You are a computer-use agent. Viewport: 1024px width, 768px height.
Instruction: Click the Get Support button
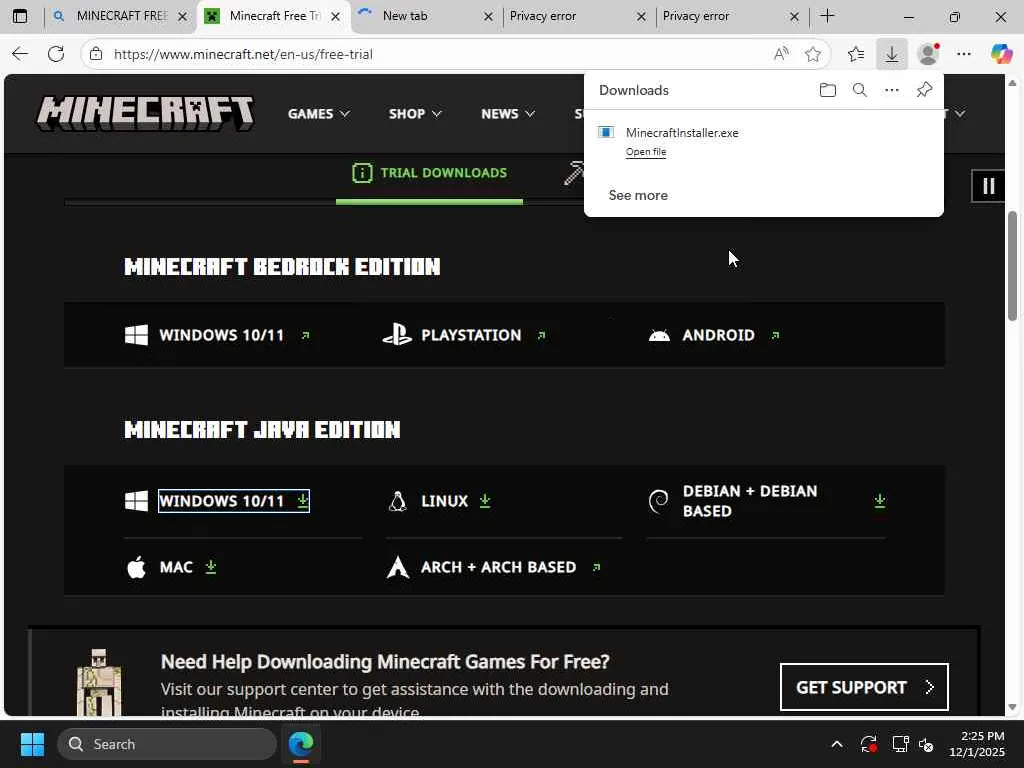pyautogui.click(x=864, y=687)
